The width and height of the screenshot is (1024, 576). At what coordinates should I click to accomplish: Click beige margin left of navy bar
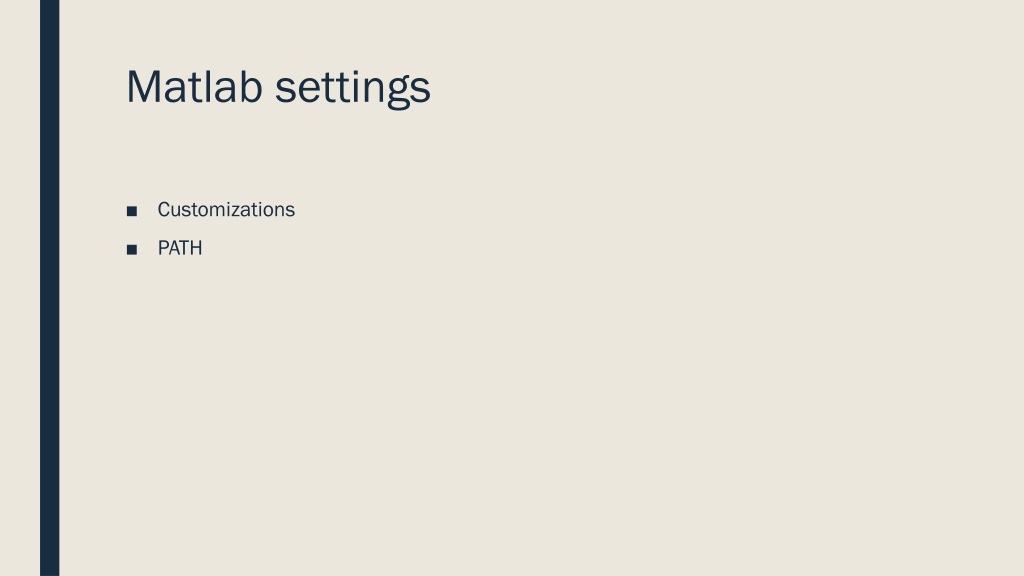click(20, 288)
